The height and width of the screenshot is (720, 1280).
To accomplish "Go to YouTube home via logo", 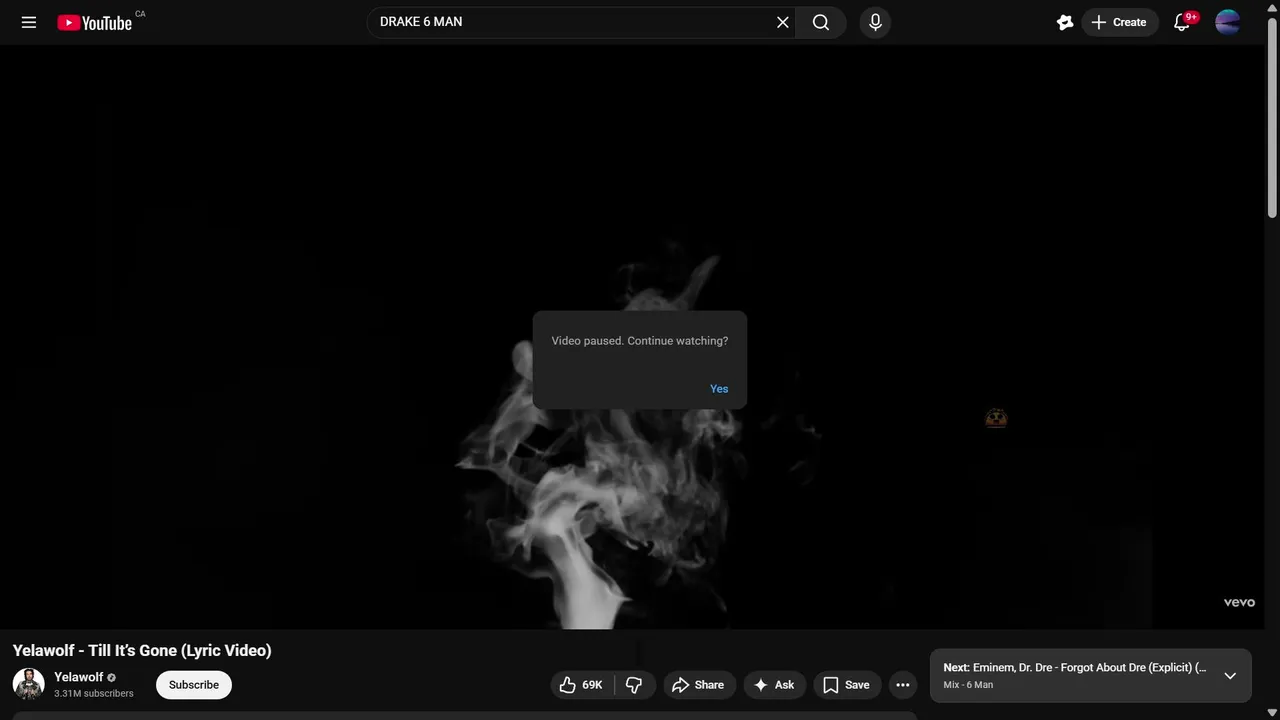I will coord(95,22).
